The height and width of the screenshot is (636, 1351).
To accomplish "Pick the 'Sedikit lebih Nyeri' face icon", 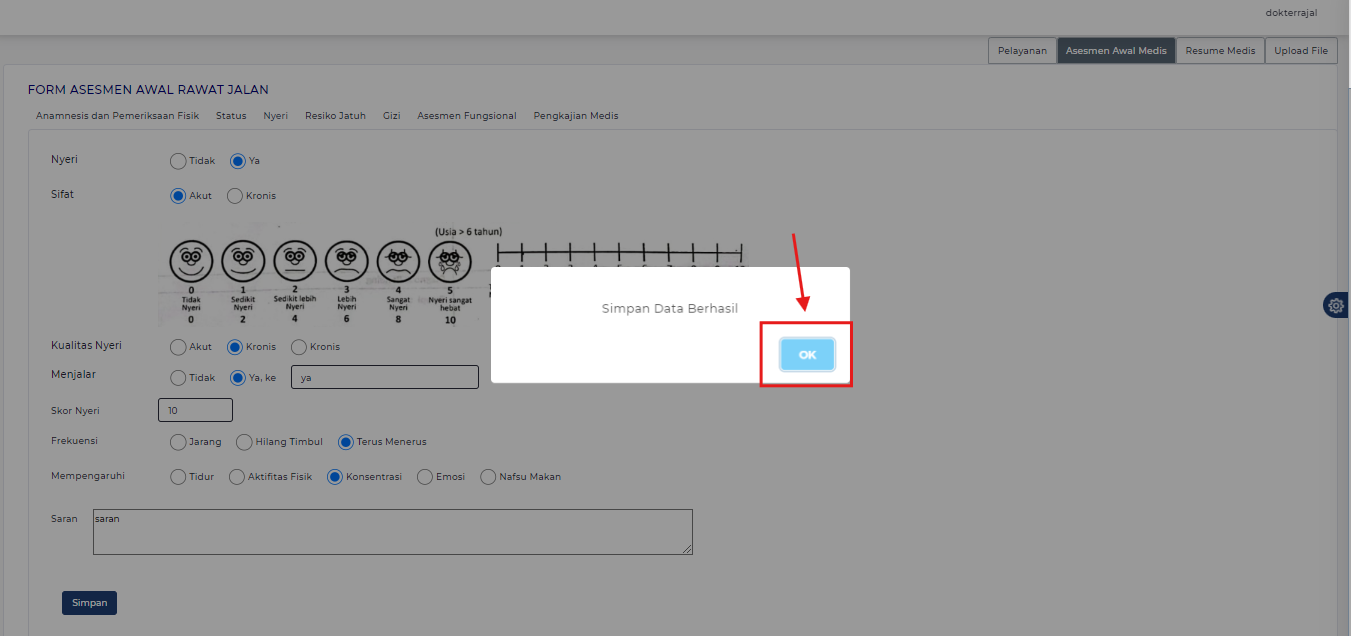I will click(x=294, y=262).
